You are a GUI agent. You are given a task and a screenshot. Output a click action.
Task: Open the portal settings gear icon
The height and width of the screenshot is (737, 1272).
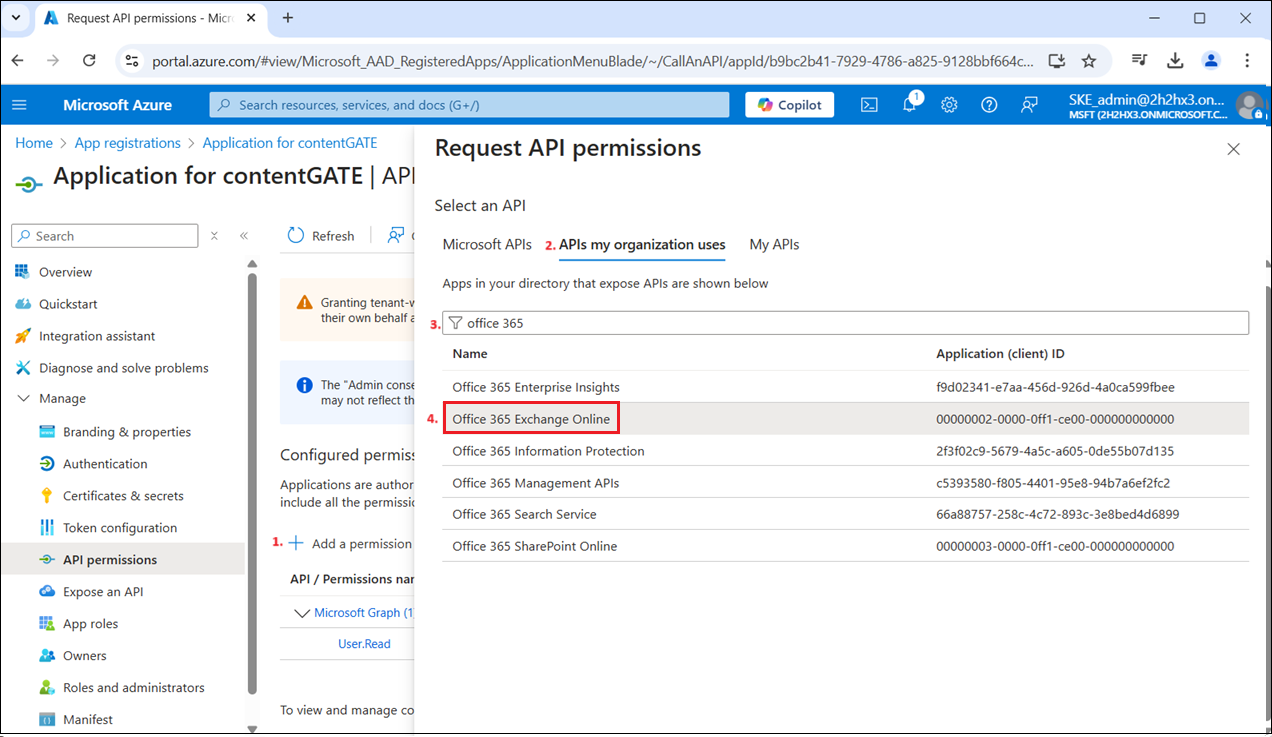949,105
